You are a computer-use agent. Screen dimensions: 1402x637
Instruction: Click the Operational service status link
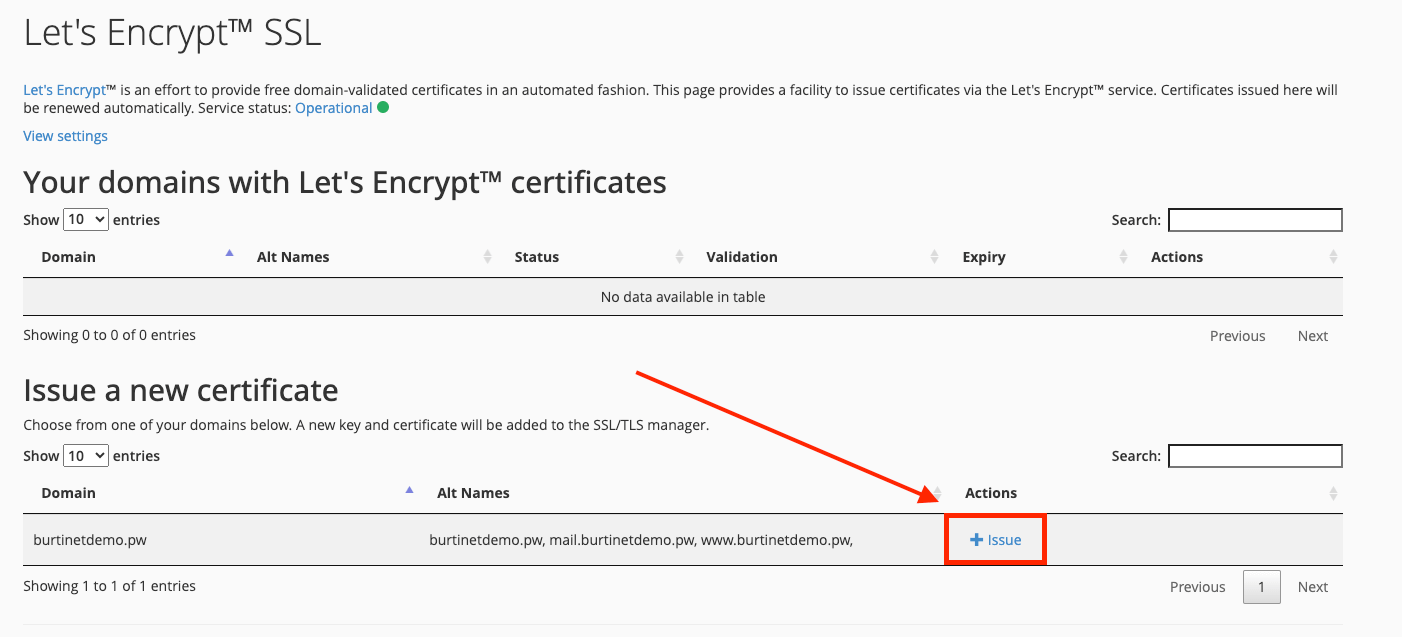[333, 108]
